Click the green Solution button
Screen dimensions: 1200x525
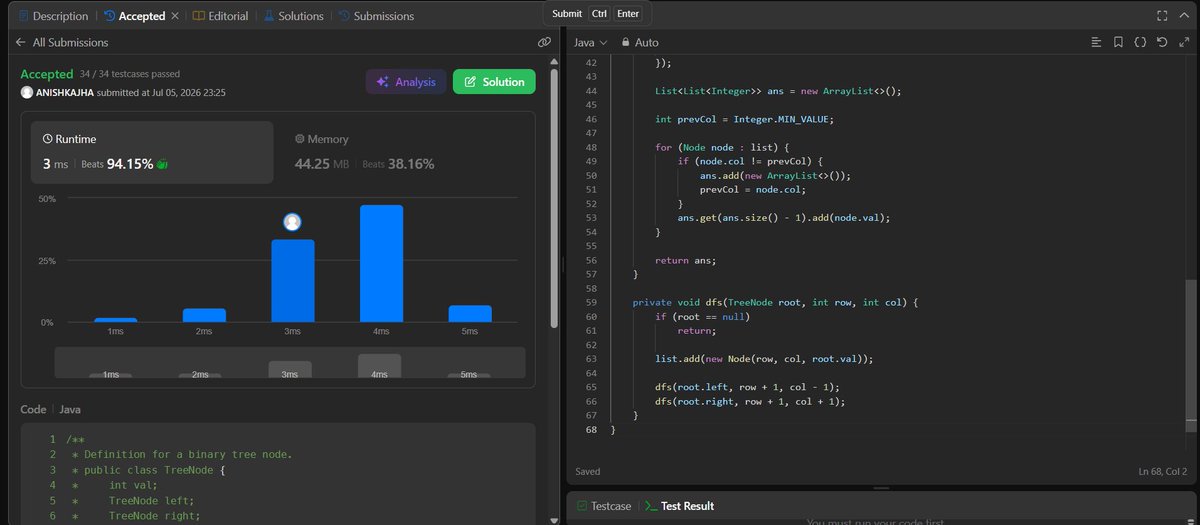click(494, 82)
